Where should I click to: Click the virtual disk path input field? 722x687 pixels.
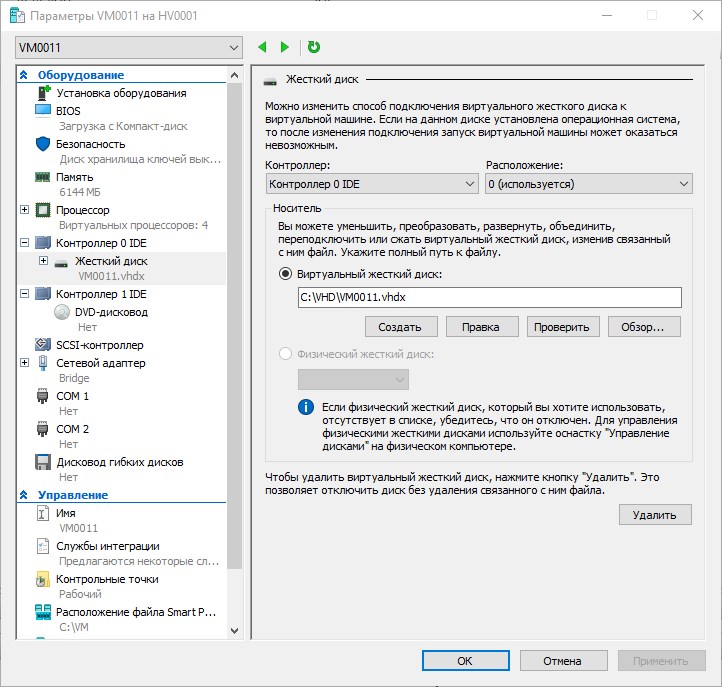[x=489, y=297]
